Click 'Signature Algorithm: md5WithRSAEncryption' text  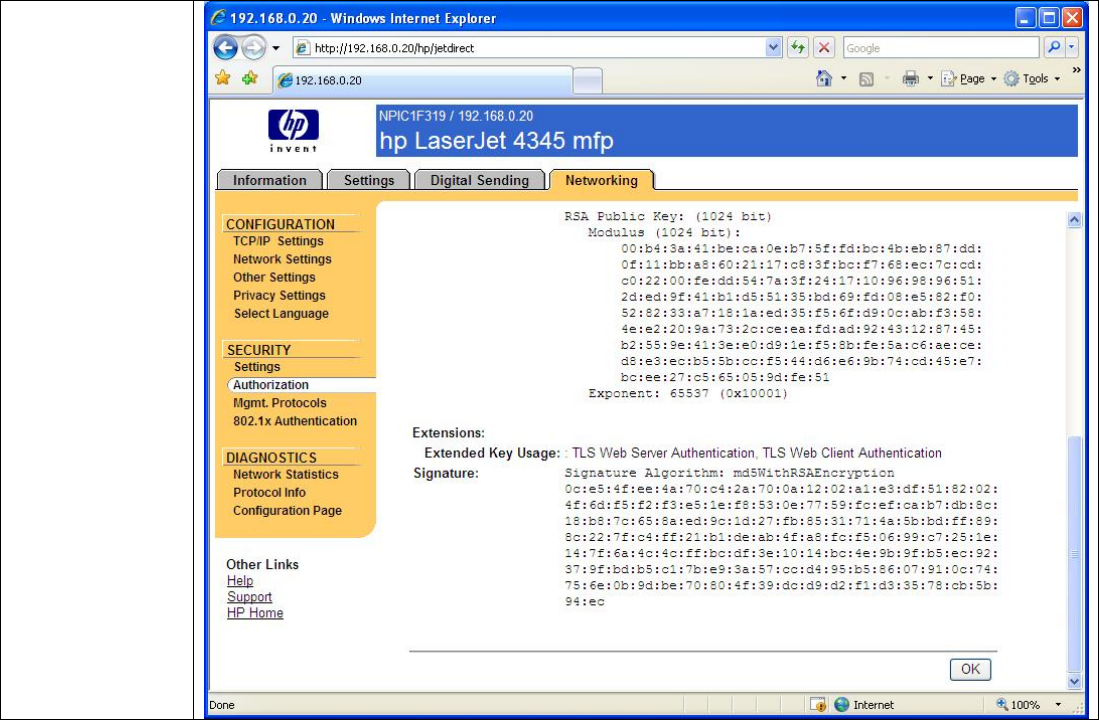pyautogui.click(x=730, y=473)
